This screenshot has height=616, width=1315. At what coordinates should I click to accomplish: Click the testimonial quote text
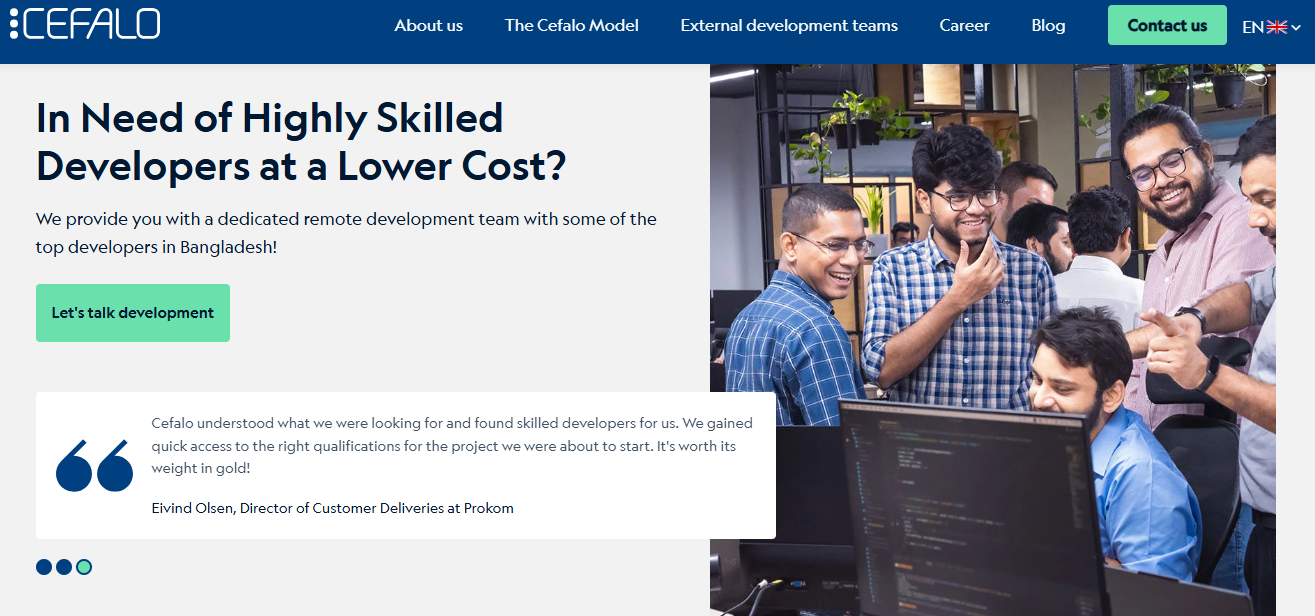(x=452, y=445)
